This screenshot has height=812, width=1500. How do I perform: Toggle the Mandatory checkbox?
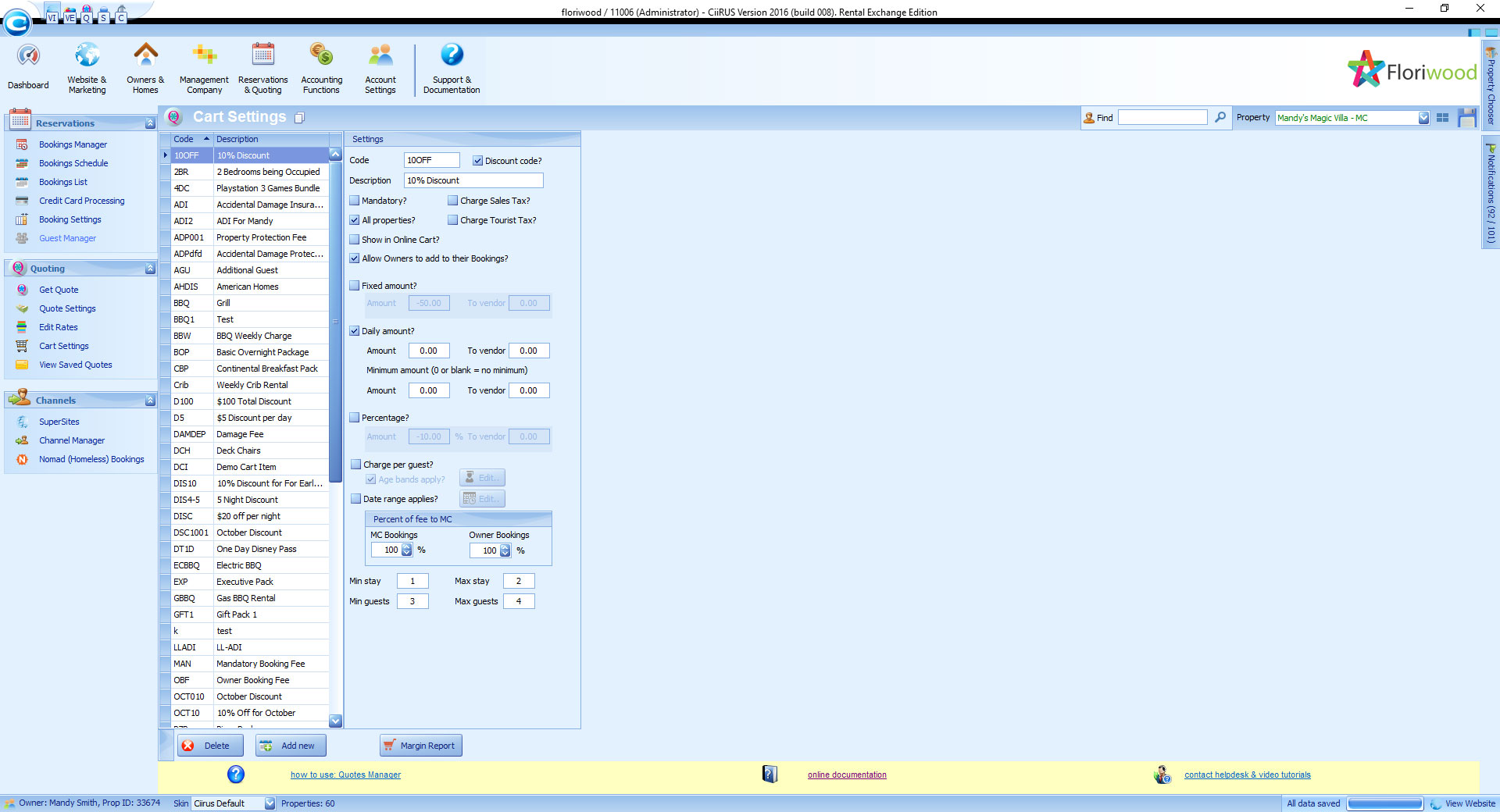(x=354, y=201)
